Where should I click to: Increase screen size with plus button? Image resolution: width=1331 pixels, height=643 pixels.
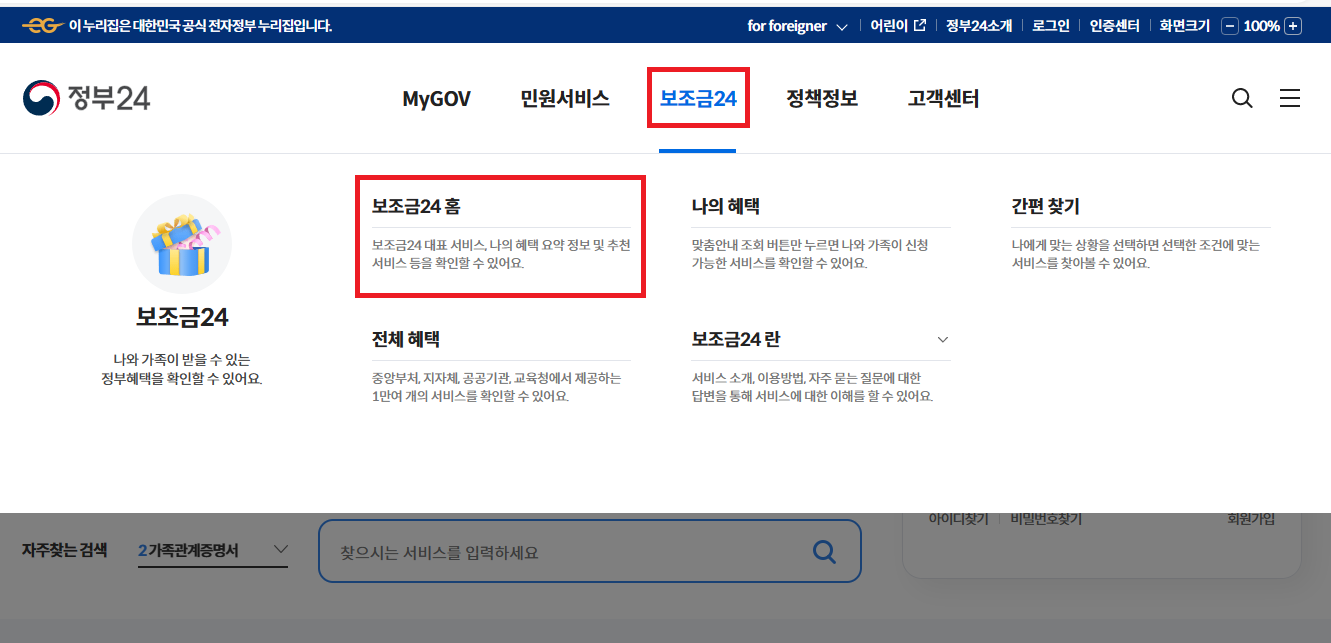[1293, 26]
